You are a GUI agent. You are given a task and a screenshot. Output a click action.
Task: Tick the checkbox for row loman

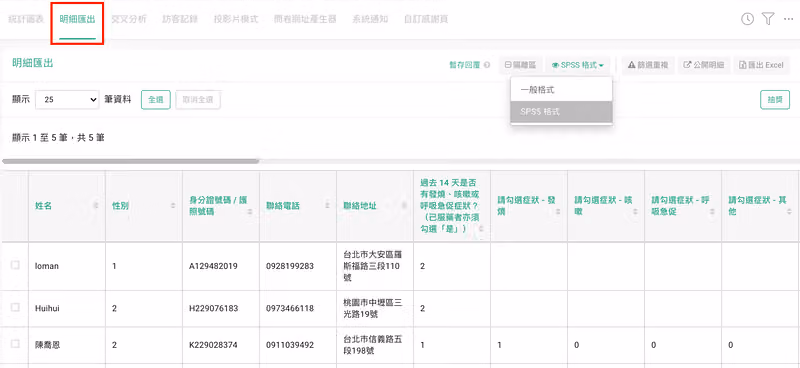tap(15, 265)
